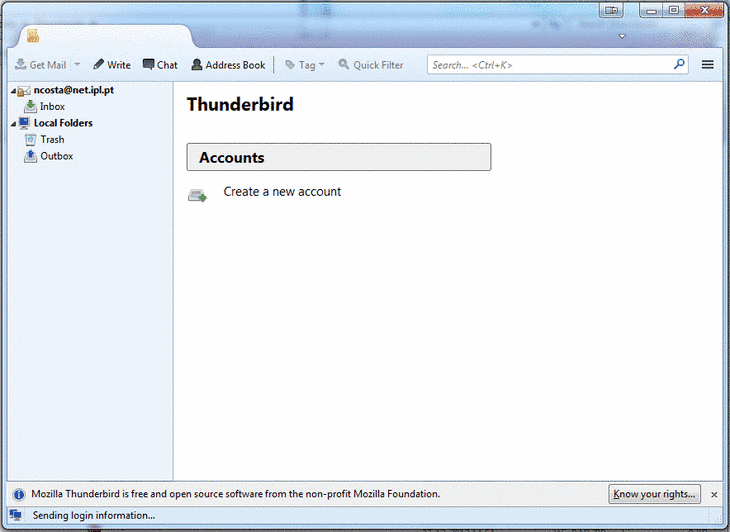Open the Tag dropdown
The width and height of the screenshot is (730, 532).
[304, 65]
